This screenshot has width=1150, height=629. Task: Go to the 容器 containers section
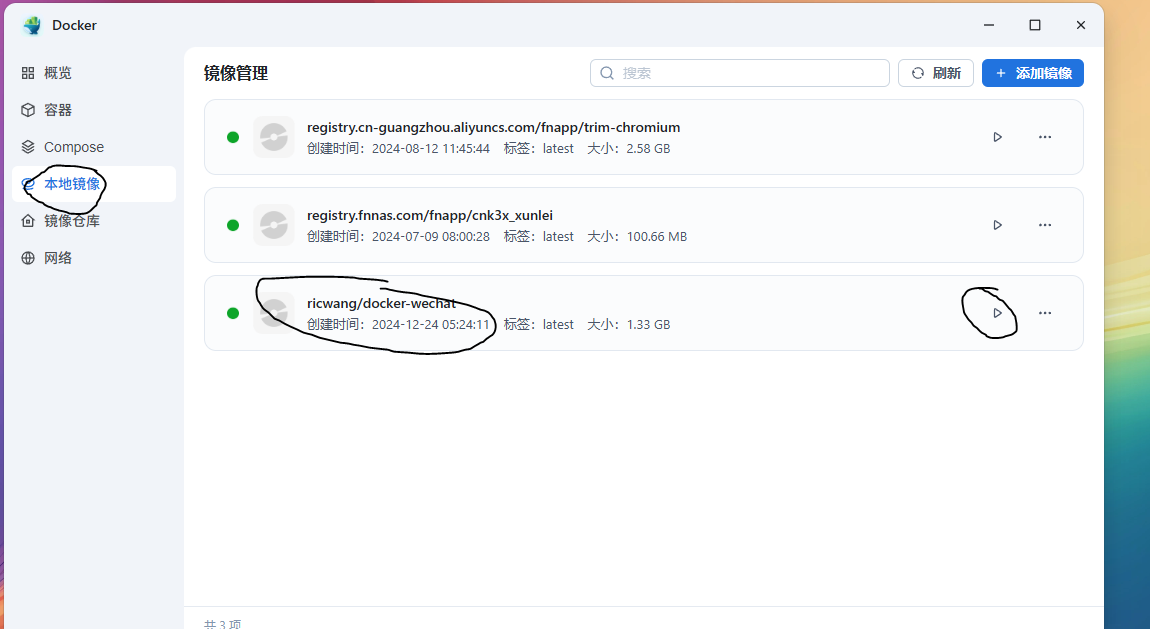pos(94,110)
